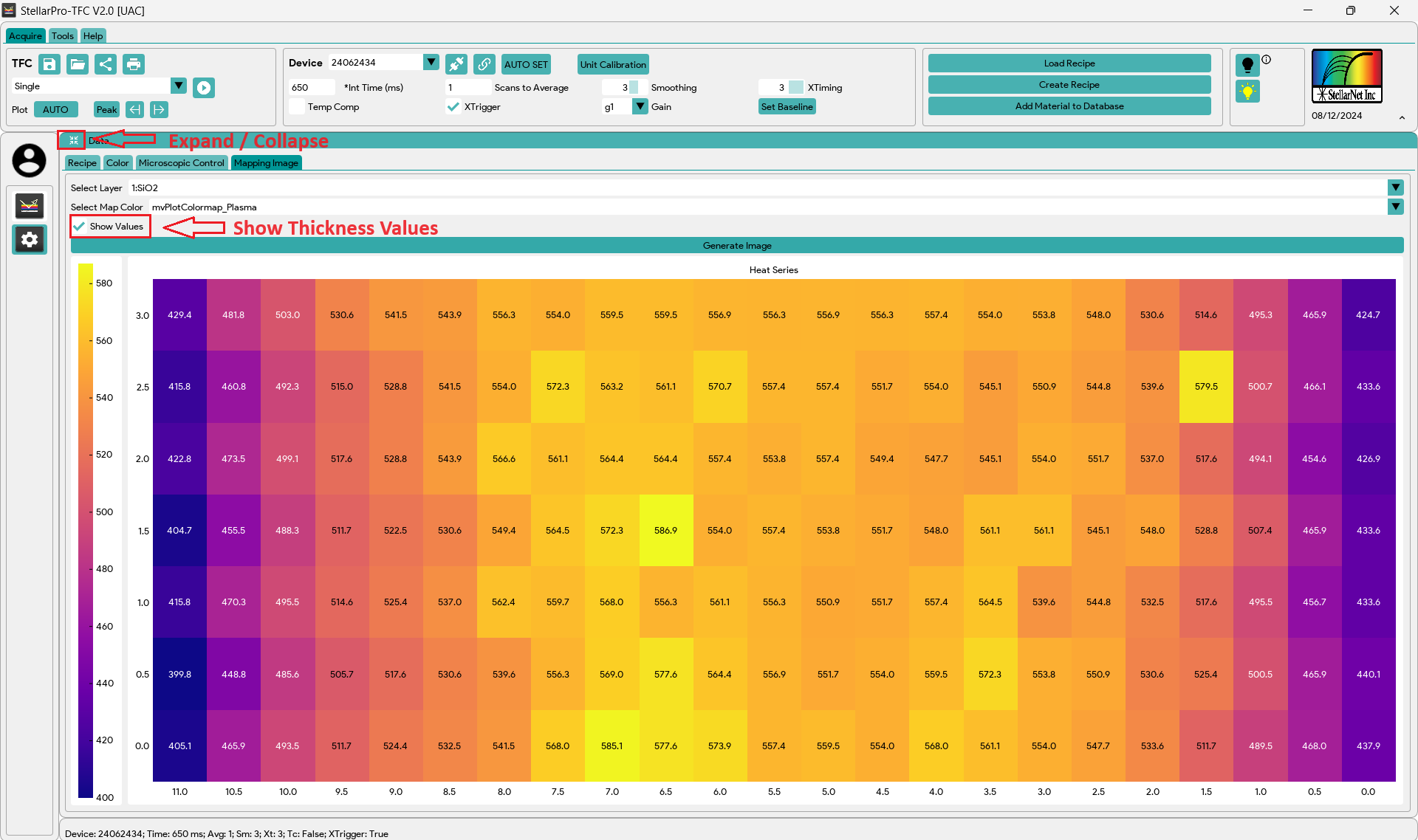
Task: Open the Tools menu
Action: tap(62, 35)
